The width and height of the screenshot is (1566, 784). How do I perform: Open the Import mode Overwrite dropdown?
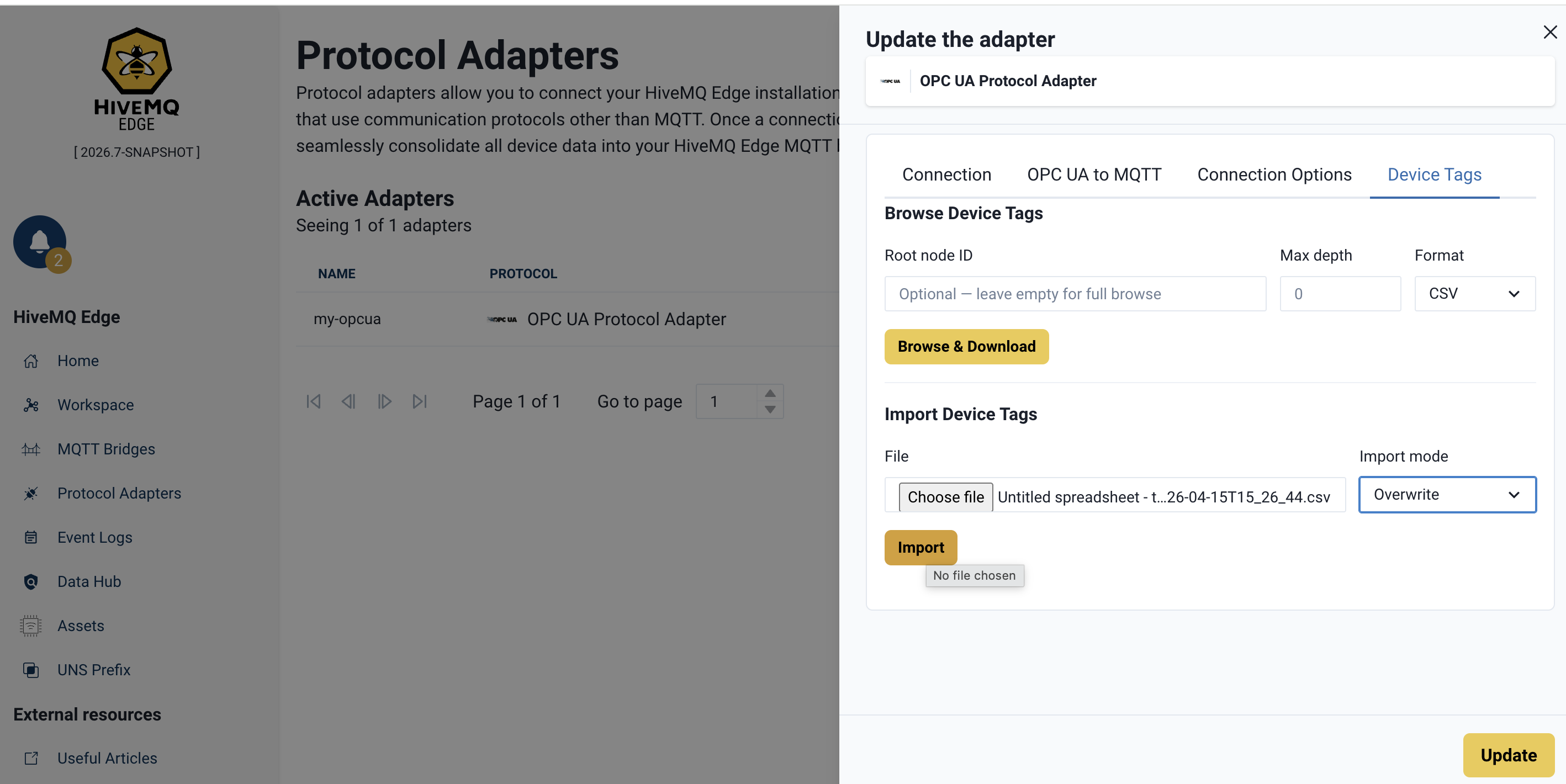[x=1447, y=495]
